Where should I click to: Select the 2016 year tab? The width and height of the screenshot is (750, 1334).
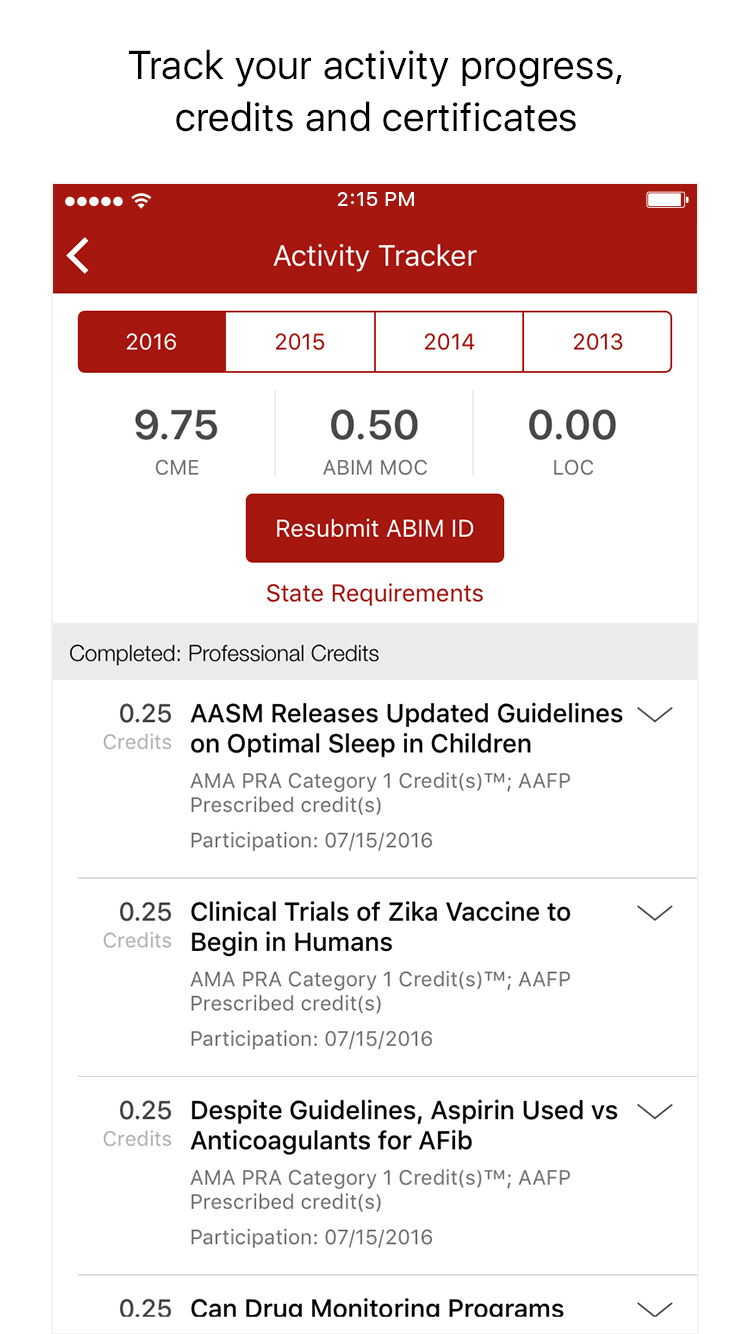[x=152, y=342]
